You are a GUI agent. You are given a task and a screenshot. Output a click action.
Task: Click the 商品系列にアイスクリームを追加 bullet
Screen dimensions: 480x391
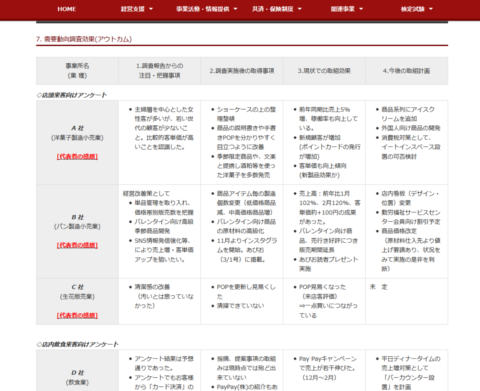coord(408,114)
